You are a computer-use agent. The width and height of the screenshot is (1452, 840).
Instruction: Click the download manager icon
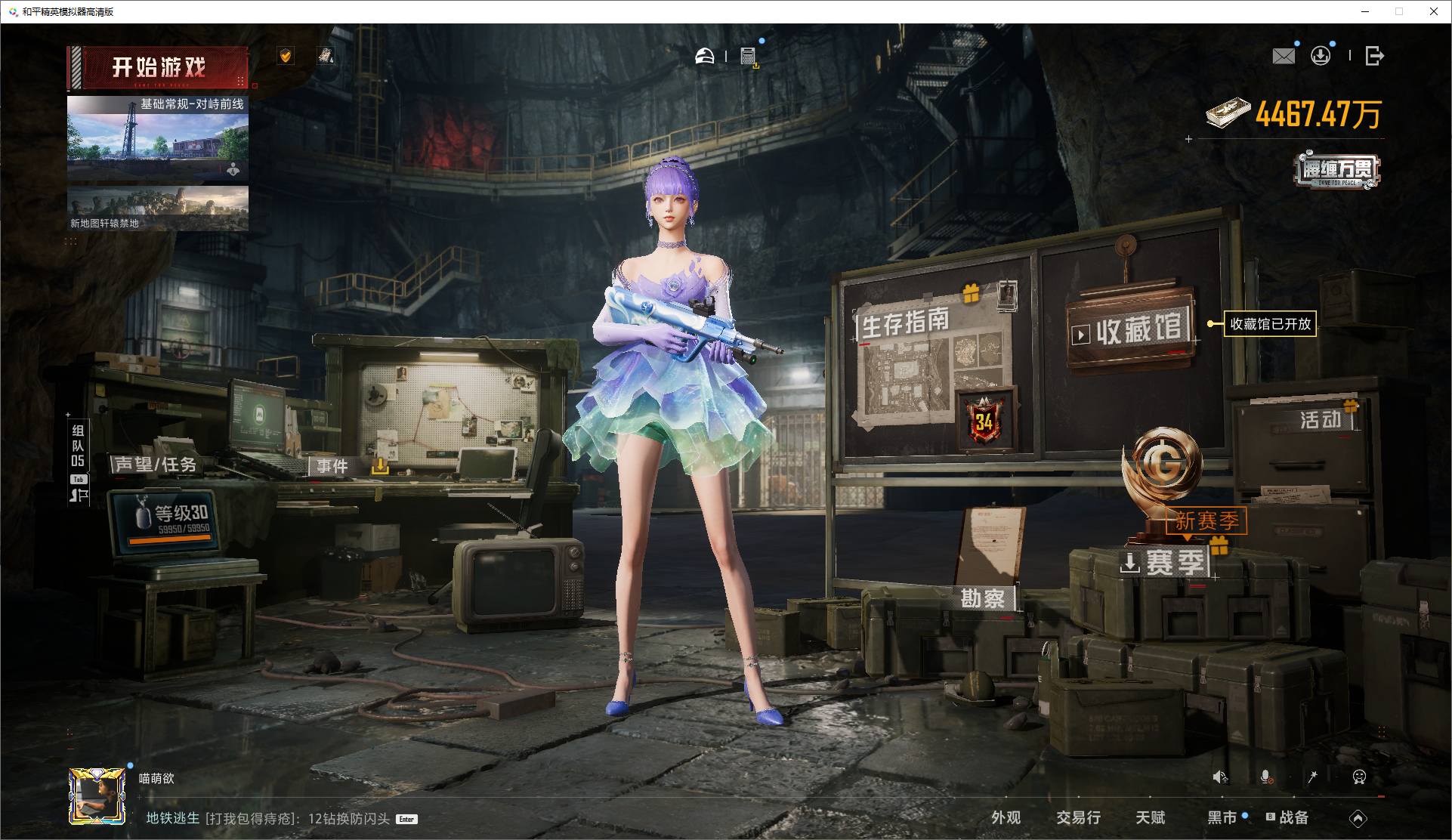[1321, 56]
